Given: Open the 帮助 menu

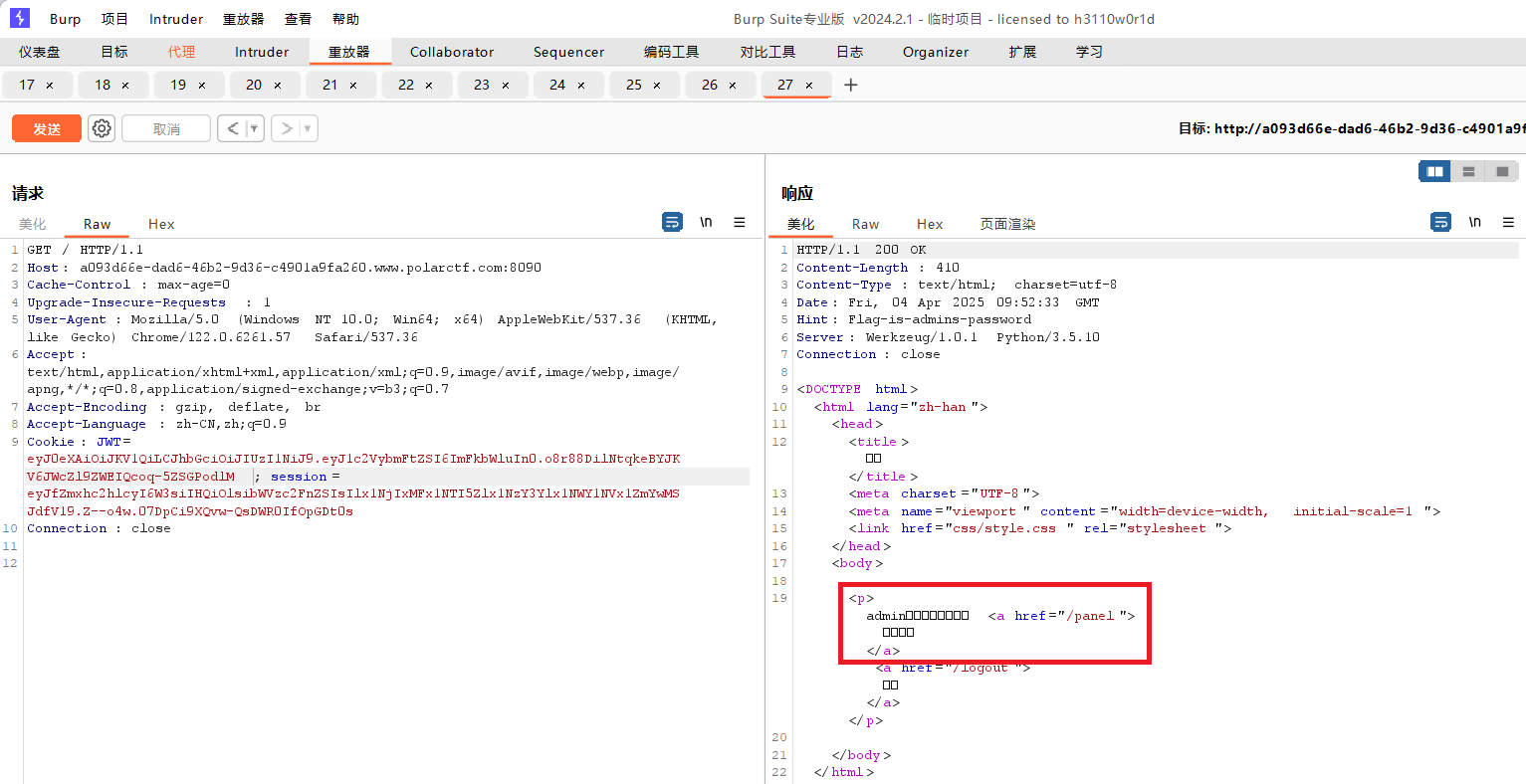Looking at the screenshot, I should pyautogui.click(x=345, y=19).
